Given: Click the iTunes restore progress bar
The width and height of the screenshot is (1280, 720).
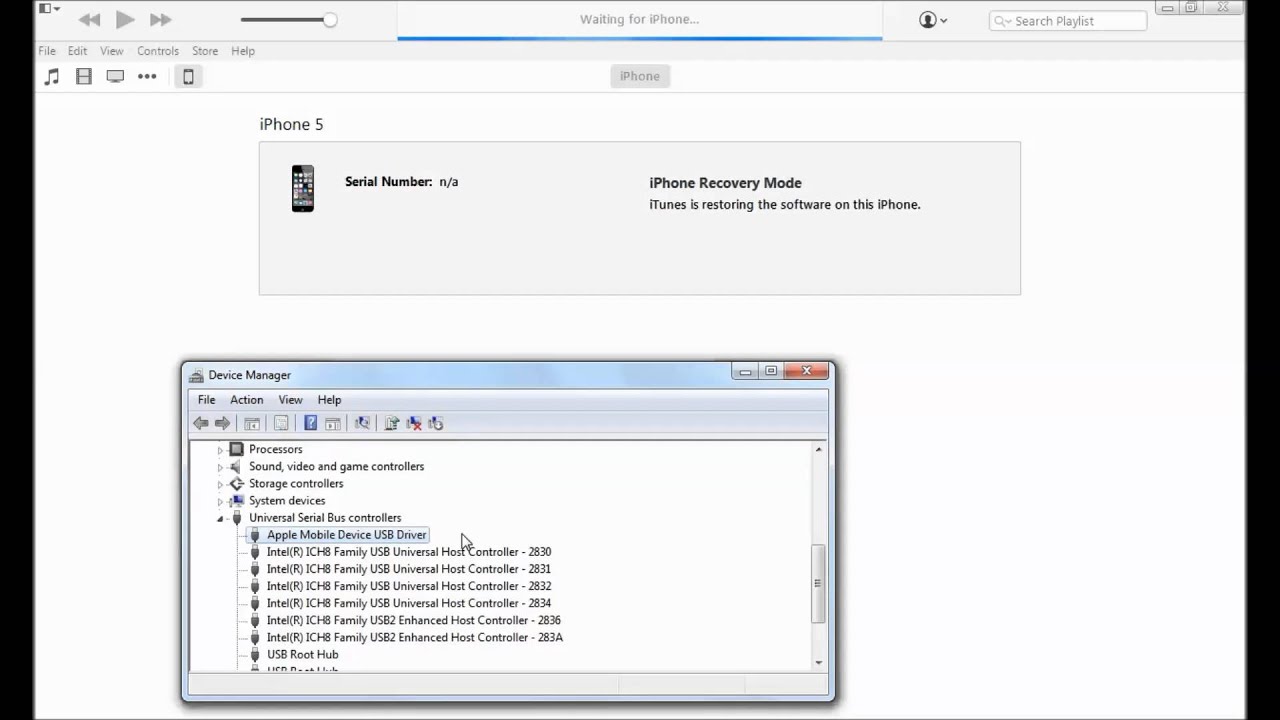Looking at the screenshot, I should click(x=640, y=38).
